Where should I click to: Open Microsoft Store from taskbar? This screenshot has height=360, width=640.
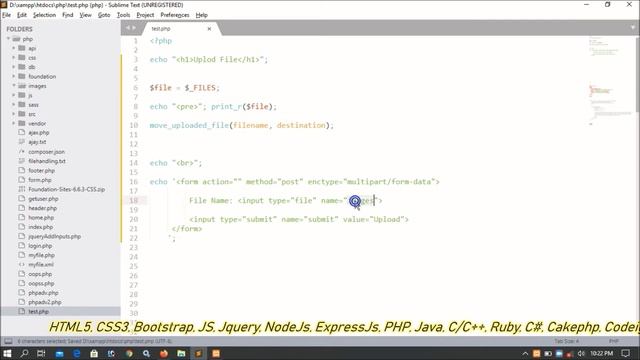click(x=94, y=353)
